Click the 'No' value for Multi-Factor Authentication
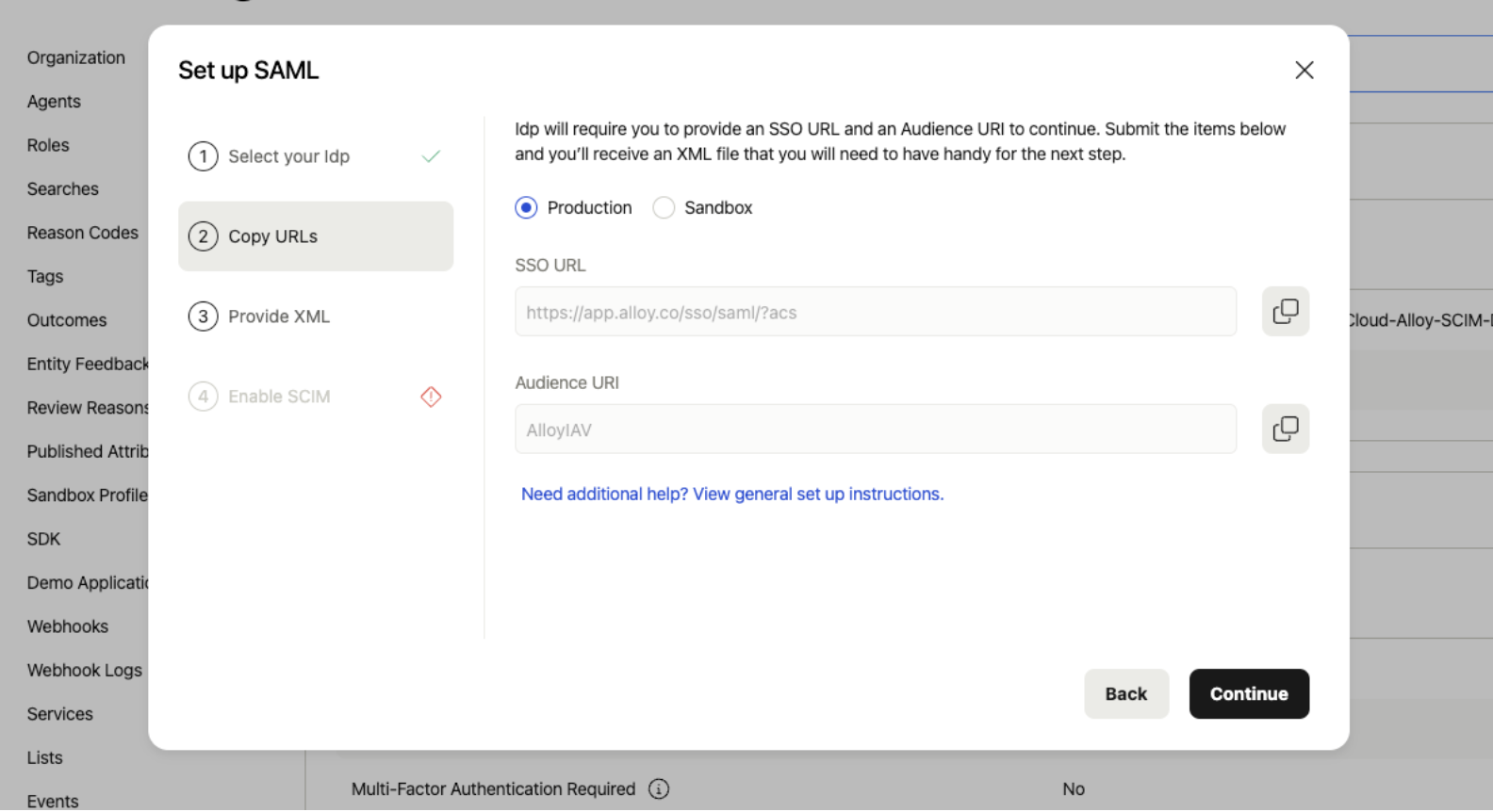1493x812 pixels. [1074, 789]
